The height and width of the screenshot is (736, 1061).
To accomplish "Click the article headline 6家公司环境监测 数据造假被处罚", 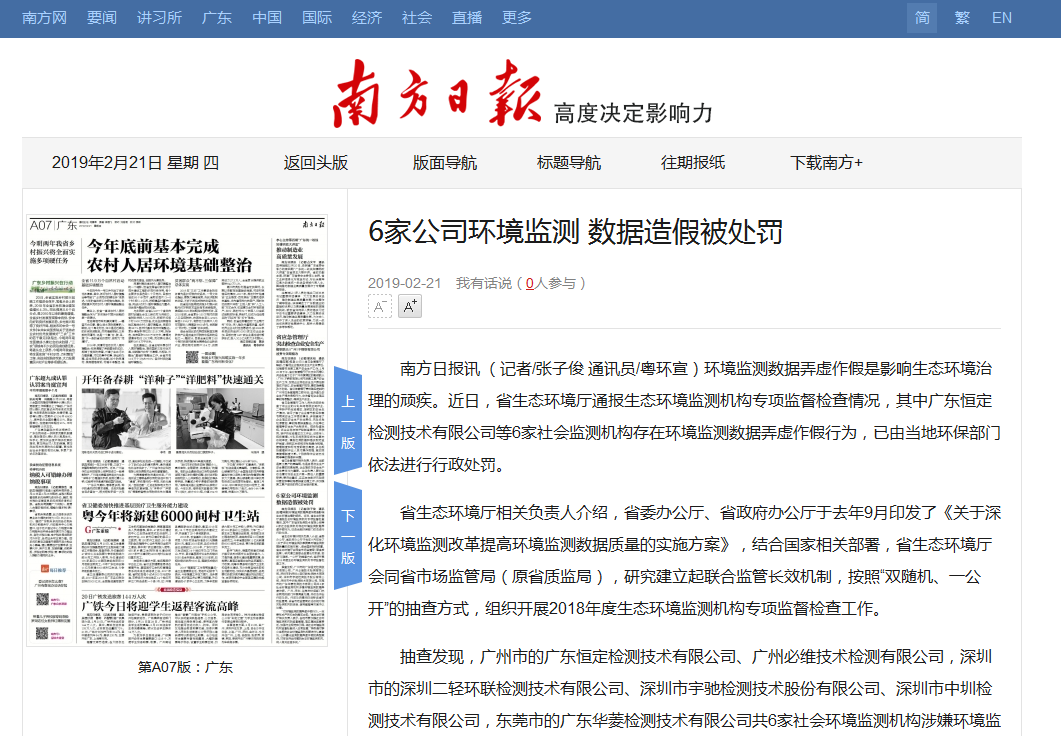I will [x=575, y=232].
